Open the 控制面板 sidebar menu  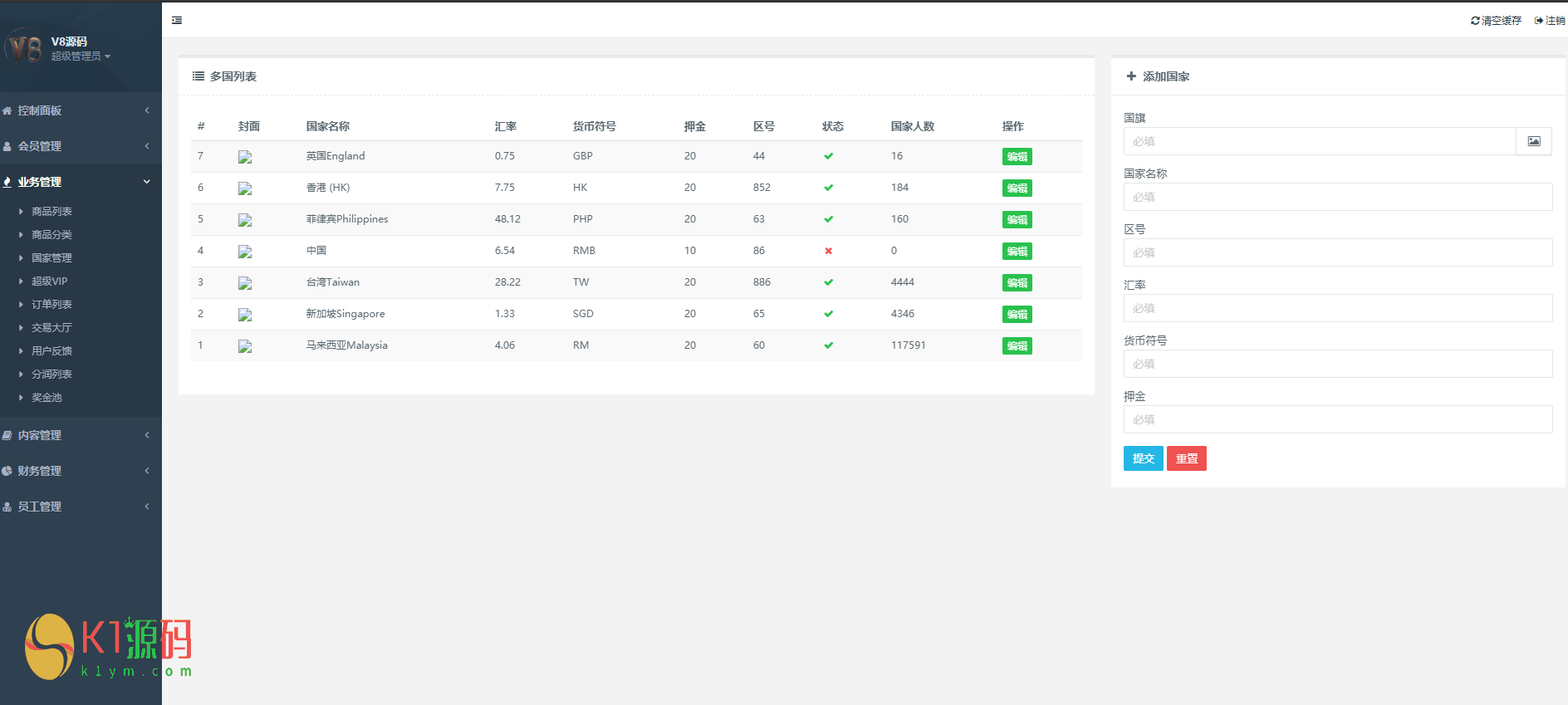(81, 110)
